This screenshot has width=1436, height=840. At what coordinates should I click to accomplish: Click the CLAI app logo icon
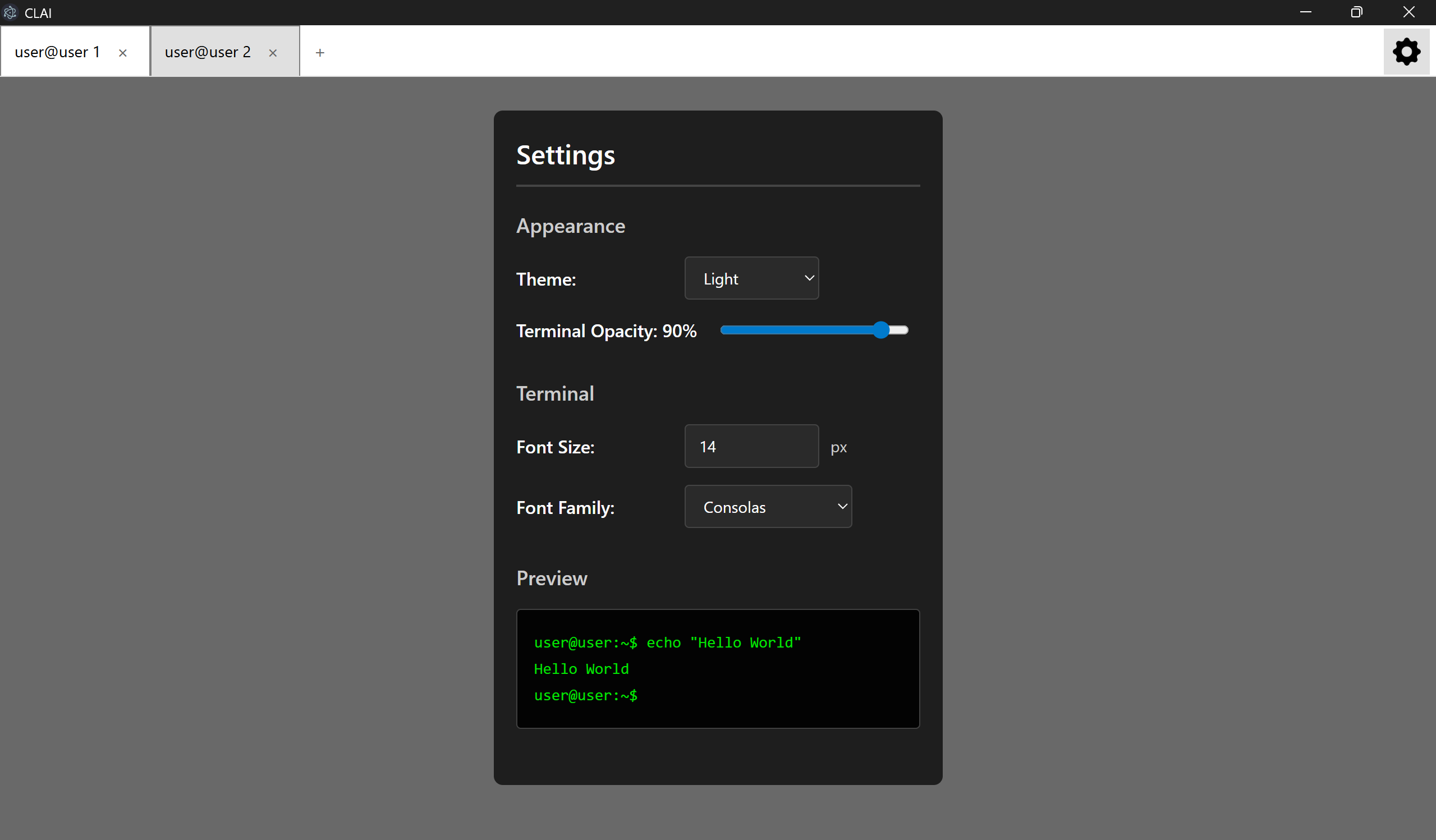tap(10, 12)
